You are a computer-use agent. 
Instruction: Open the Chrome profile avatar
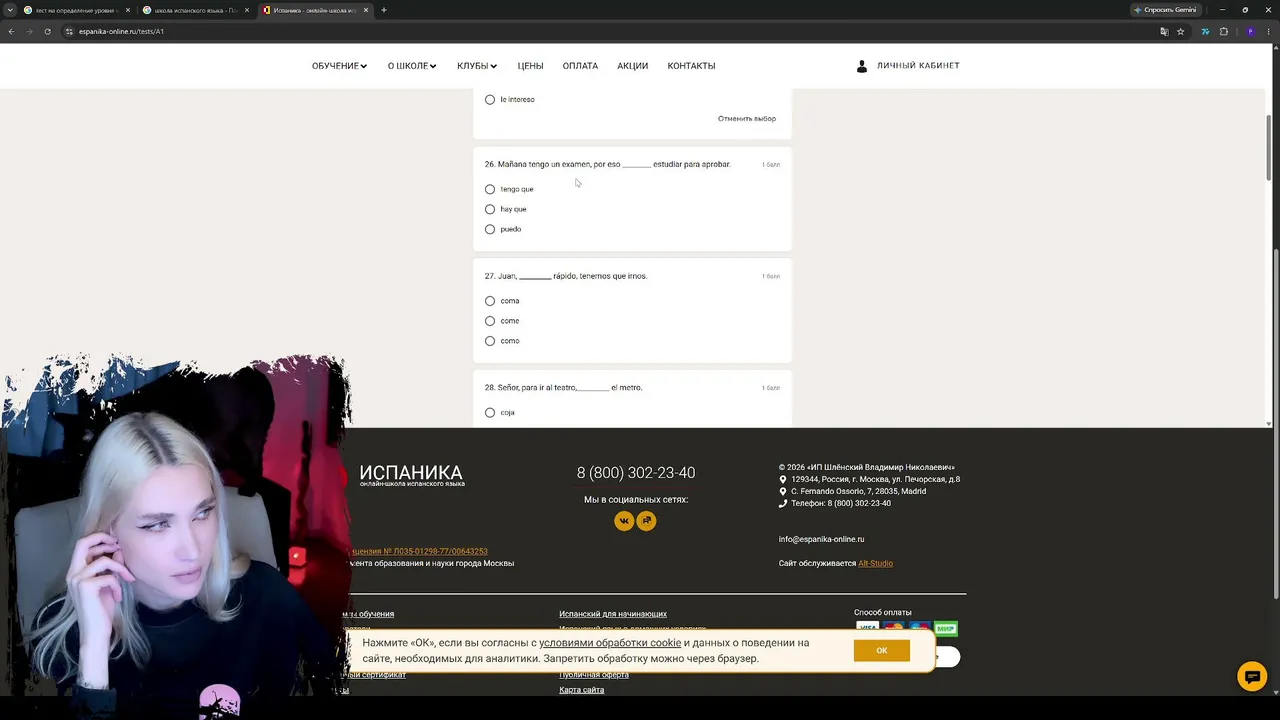point(1250,31)
